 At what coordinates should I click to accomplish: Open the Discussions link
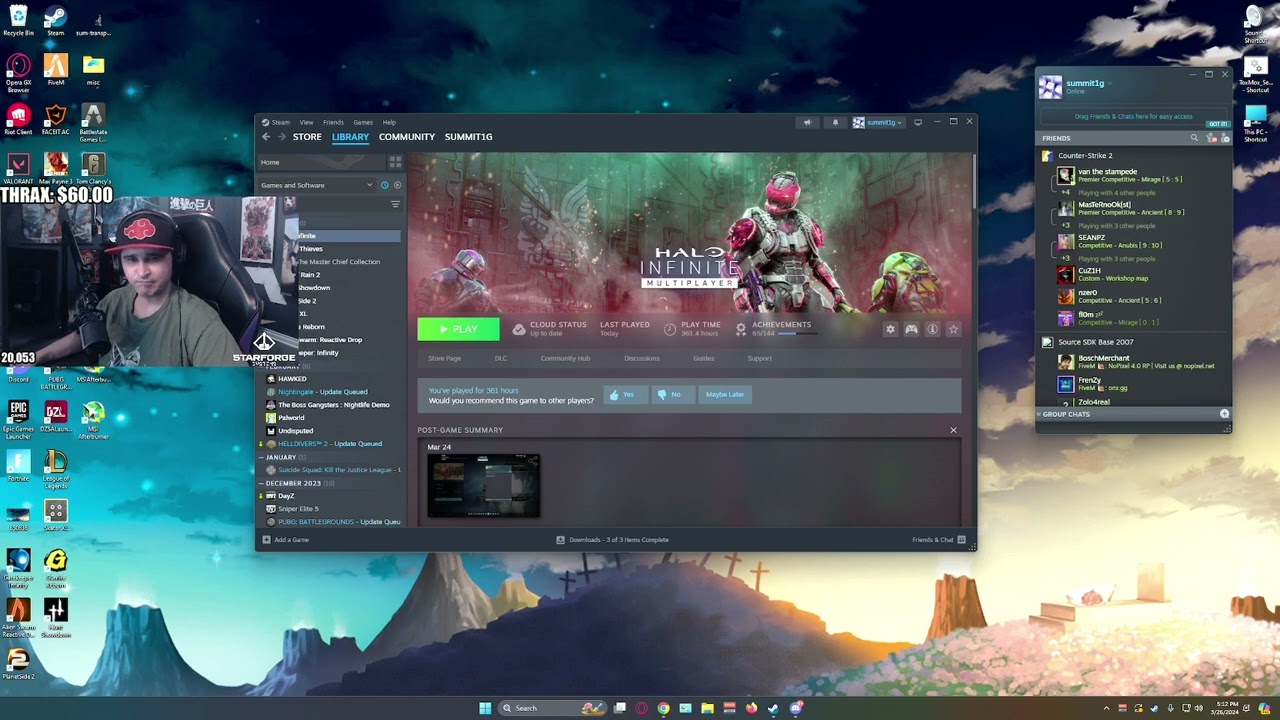point(642,358)
